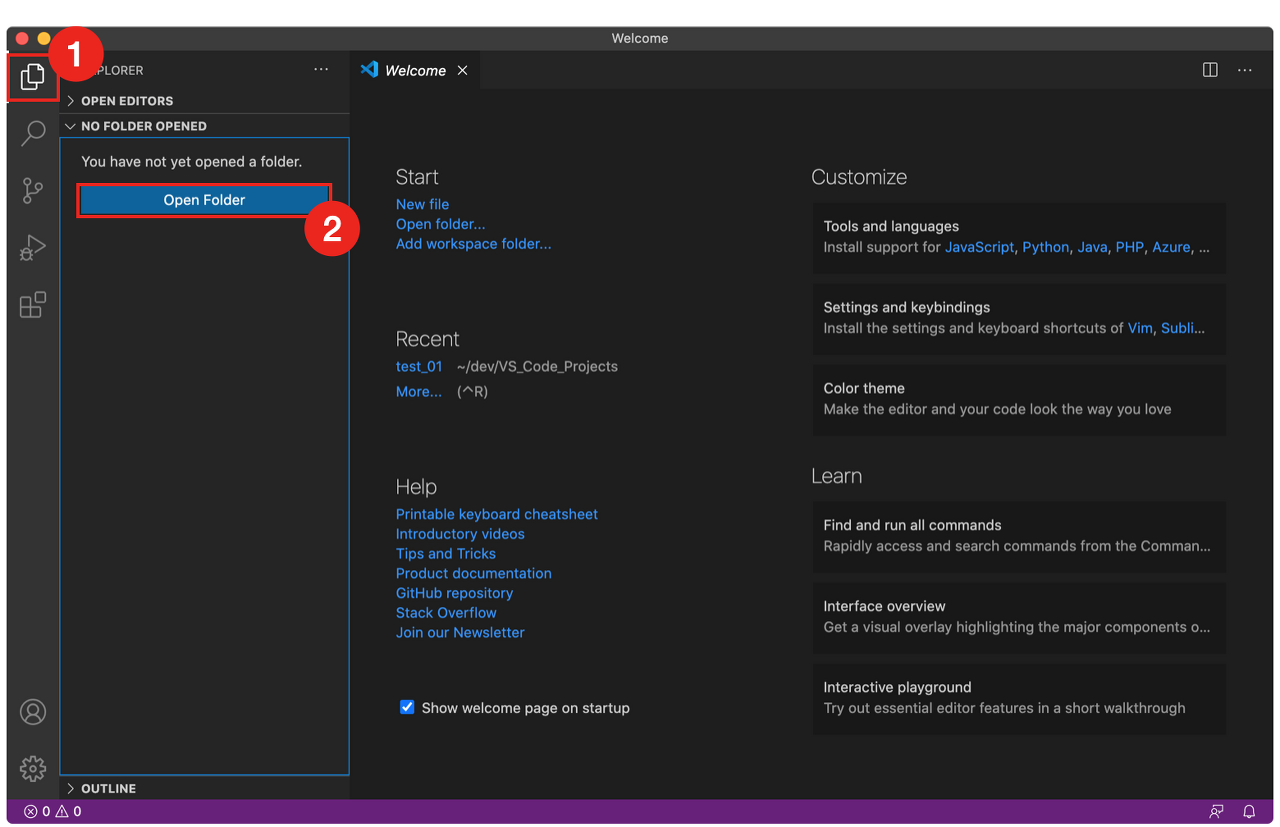Select the Welcome editor tab

tap(415, 70)
